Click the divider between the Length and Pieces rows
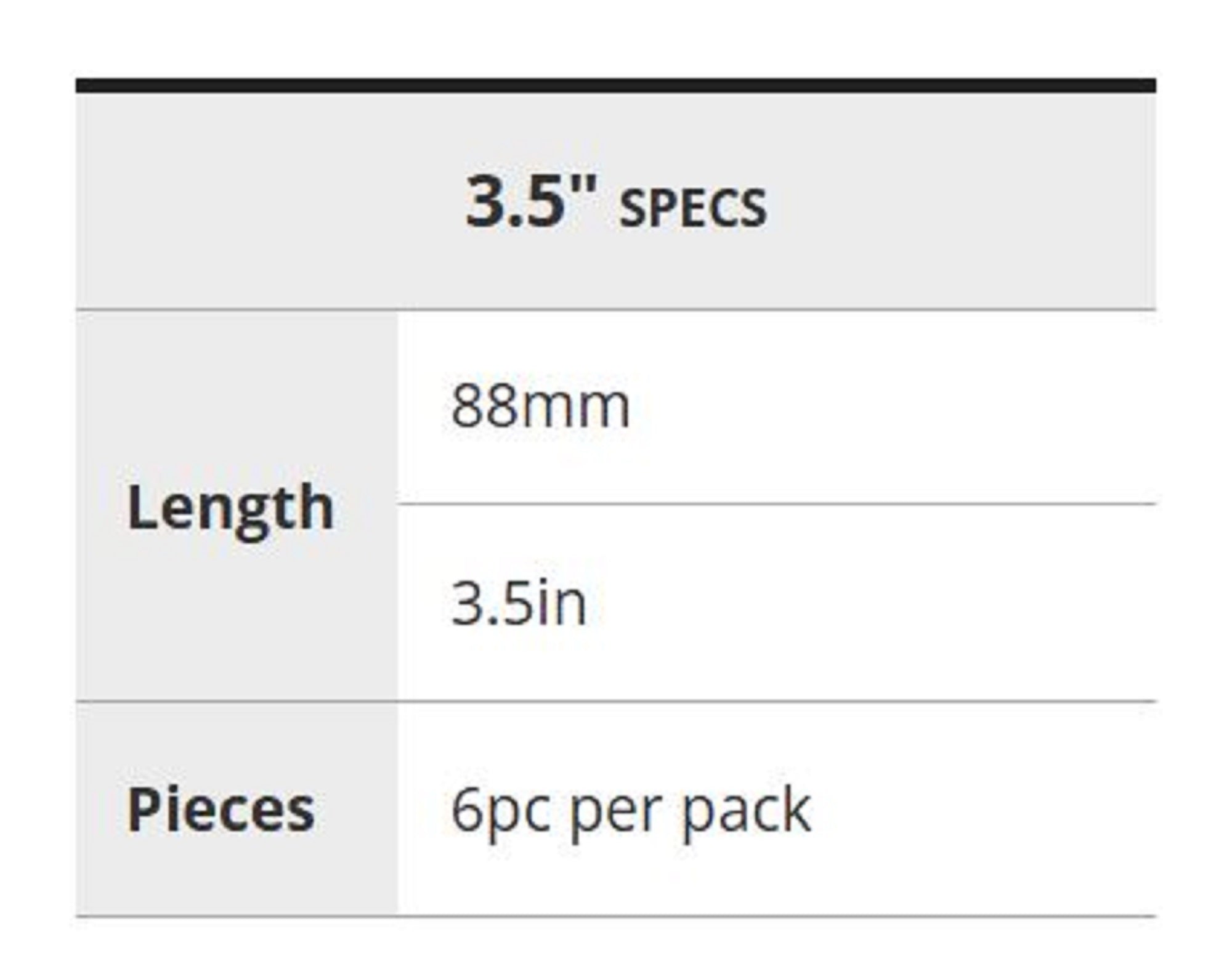Image resolution: width=1232 pixels, height=979 pixels. click(616, 701)
